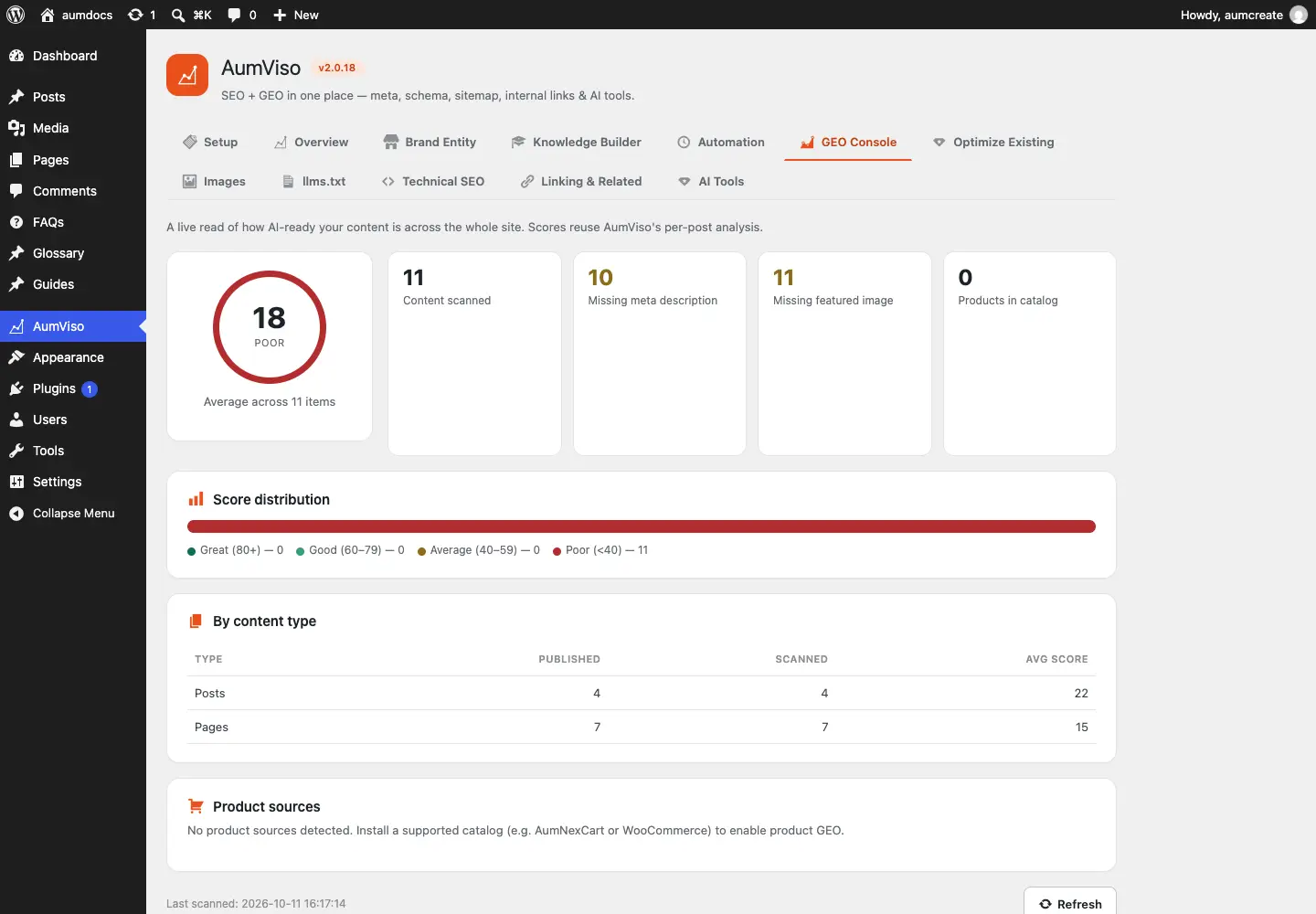Open the AI Tools tab
The height and width of the screenshot is (914, 1316).
coord(711,181)
